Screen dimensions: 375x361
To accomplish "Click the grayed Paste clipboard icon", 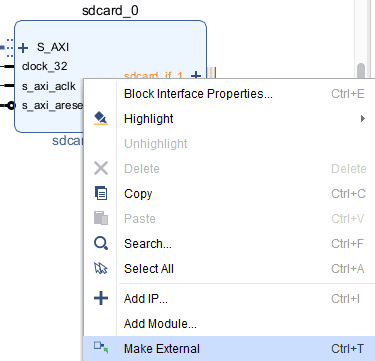I will click(101, 218).
